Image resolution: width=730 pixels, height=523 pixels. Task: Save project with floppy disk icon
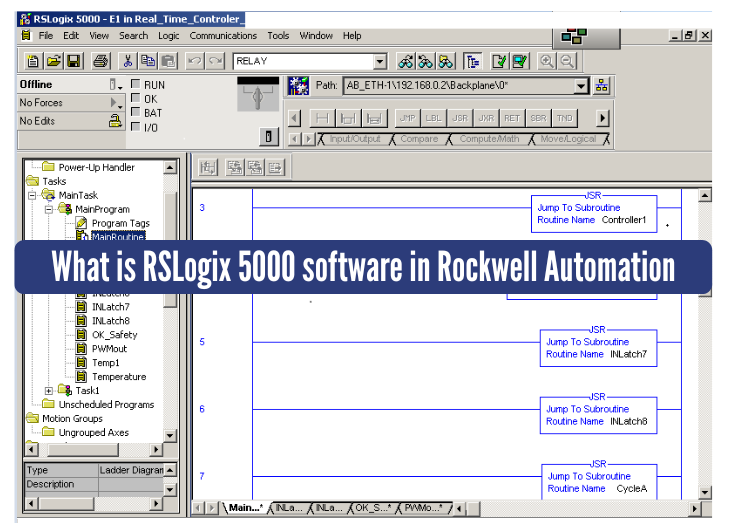pyautogui.click(x=74, y=61)
